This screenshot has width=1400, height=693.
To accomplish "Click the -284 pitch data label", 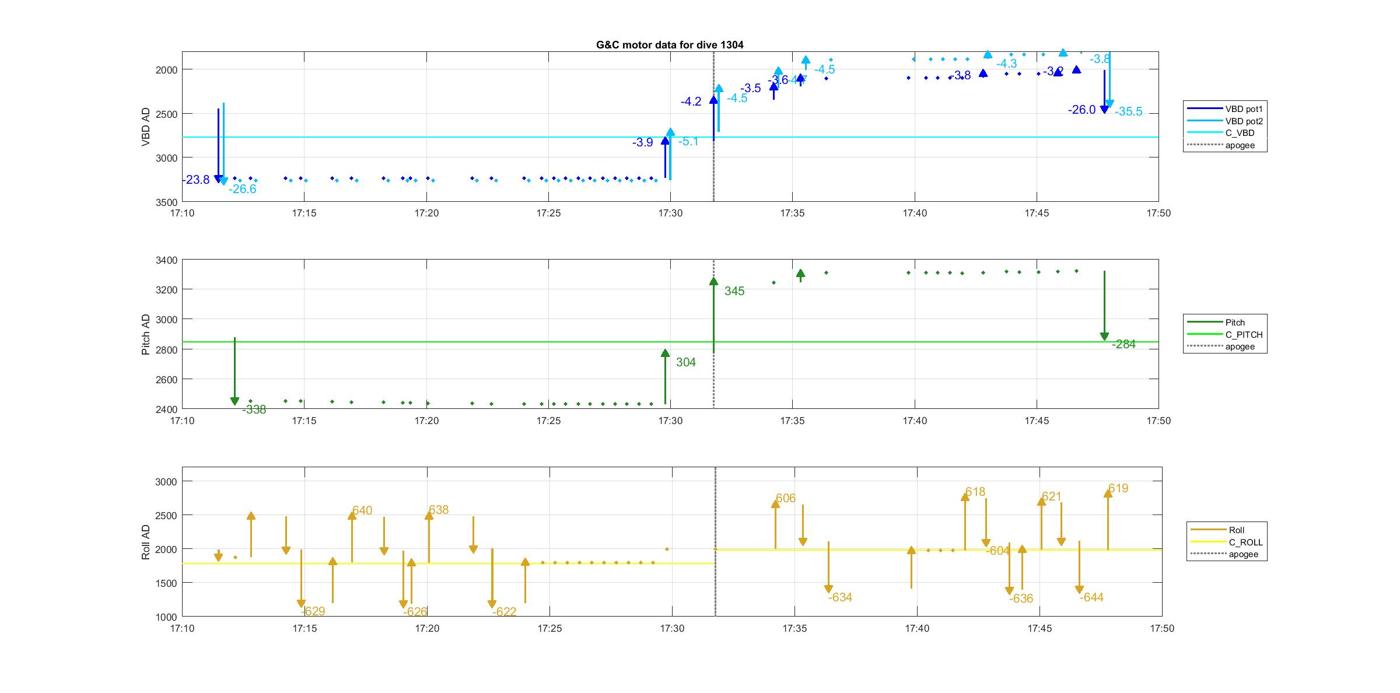I will (1124, 345).
